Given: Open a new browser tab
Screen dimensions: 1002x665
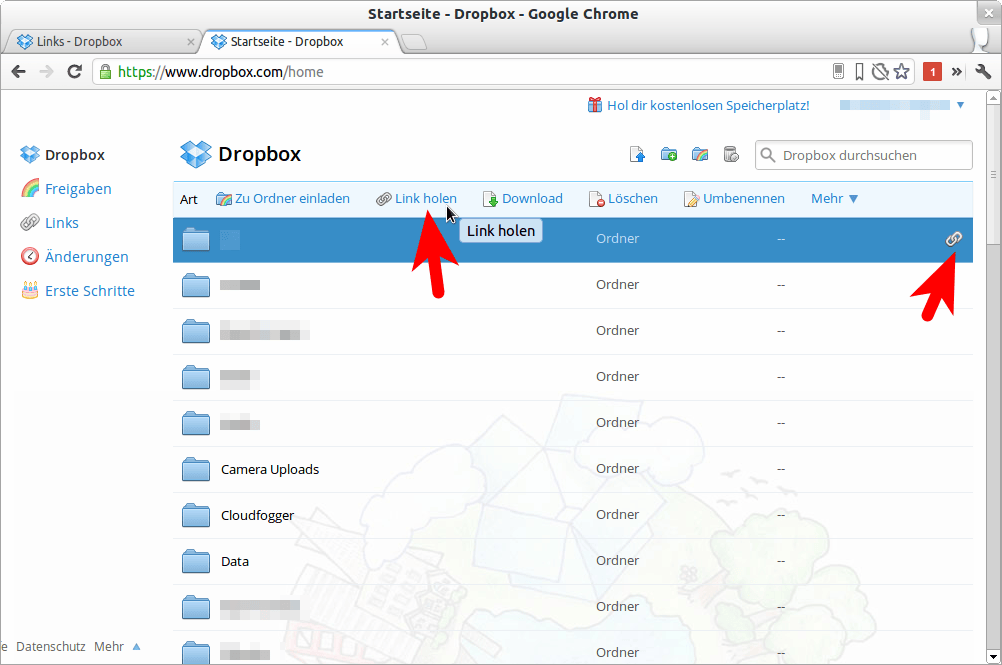Looking at the screenshot, I should pos(414,42).
